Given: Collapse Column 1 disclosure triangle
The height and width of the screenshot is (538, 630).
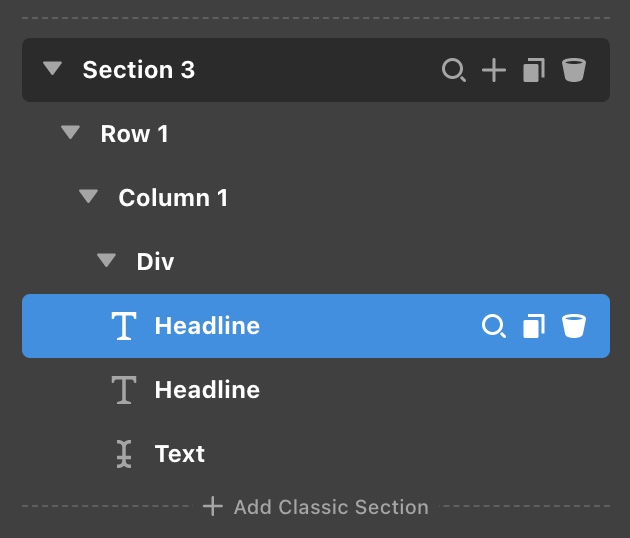Looking at the screenshot, I should 88,196.
